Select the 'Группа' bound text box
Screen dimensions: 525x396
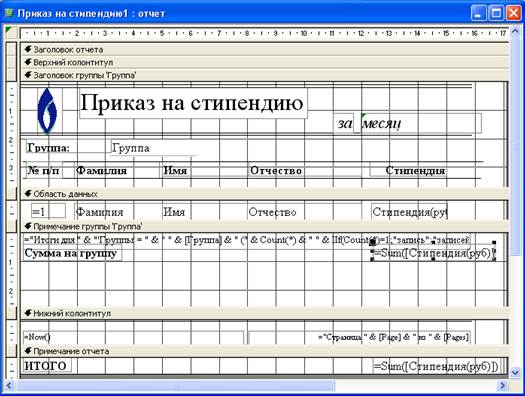coord(153,148)
